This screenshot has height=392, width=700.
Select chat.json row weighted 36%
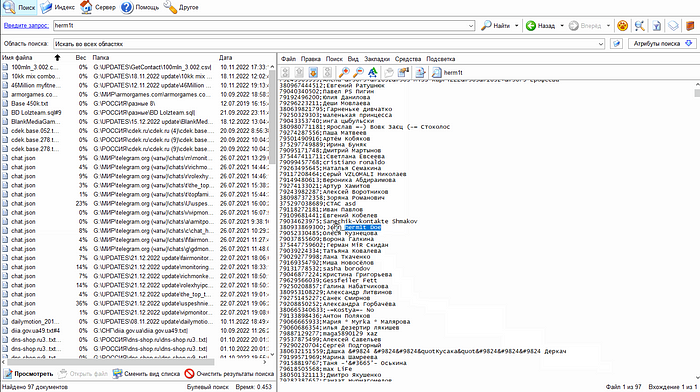[x=134, y=303]
